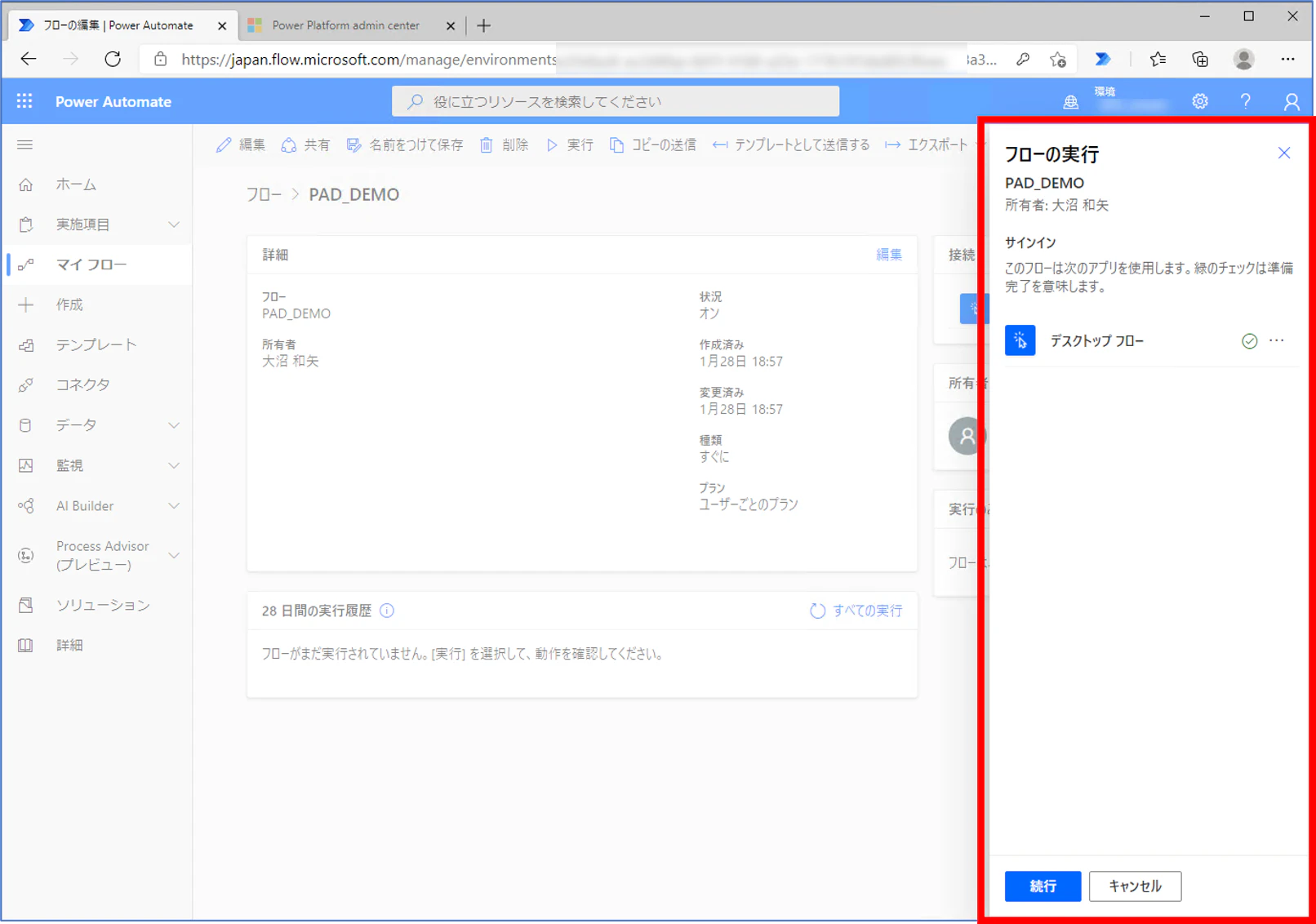Click すべての実行 refresh link

click(856, 611)
